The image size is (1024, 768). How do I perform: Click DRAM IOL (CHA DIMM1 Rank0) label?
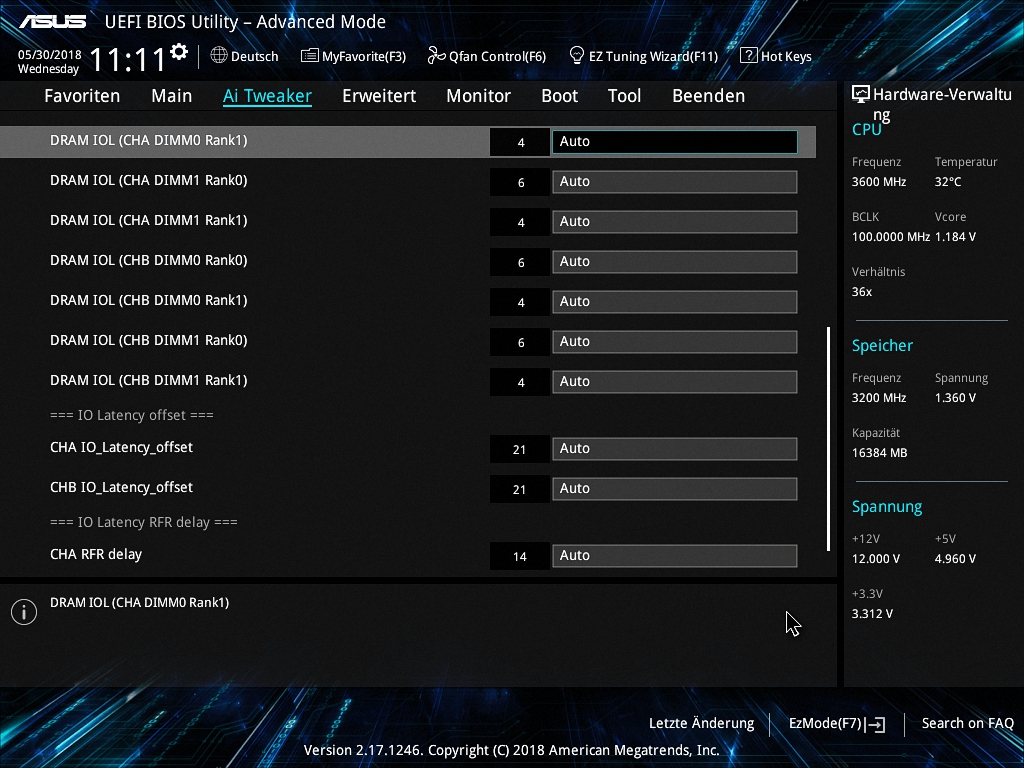click(149, 180)
